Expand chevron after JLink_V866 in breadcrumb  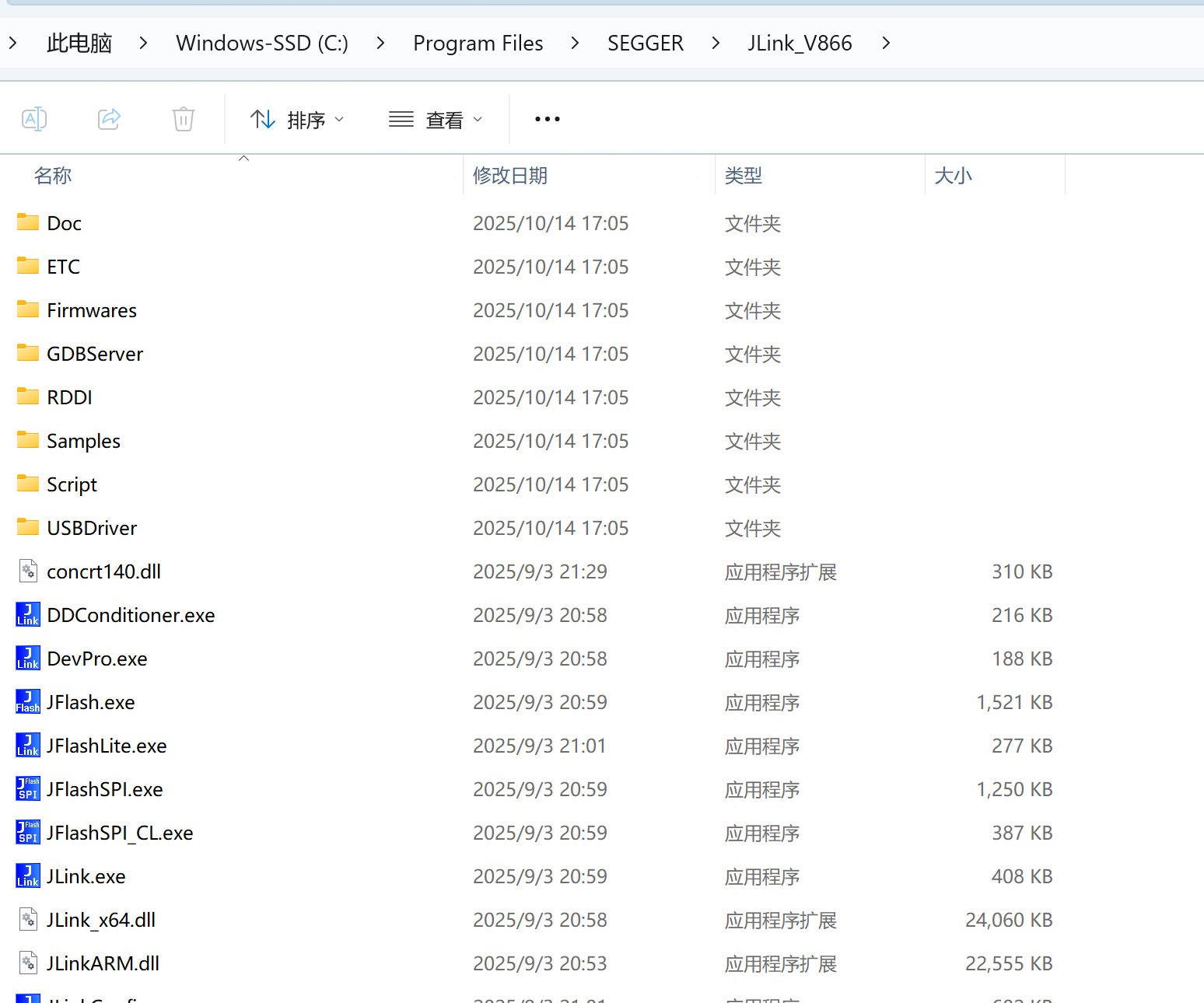tap(886, 44)
